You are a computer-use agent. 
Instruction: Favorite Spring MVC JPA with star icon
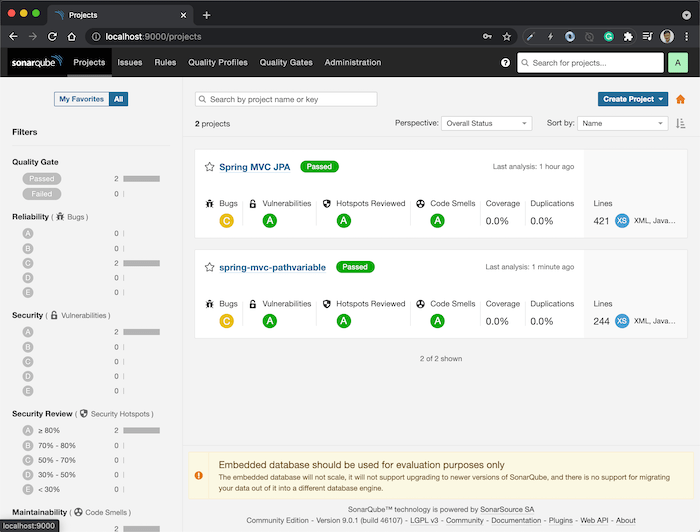click(x=209, y=167)
